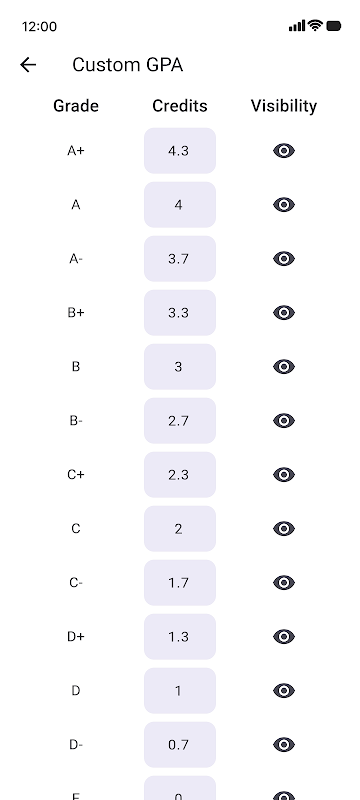The image size is (360, 800).
Task: Hide the A grade row
Action: (x=284, y=205)
